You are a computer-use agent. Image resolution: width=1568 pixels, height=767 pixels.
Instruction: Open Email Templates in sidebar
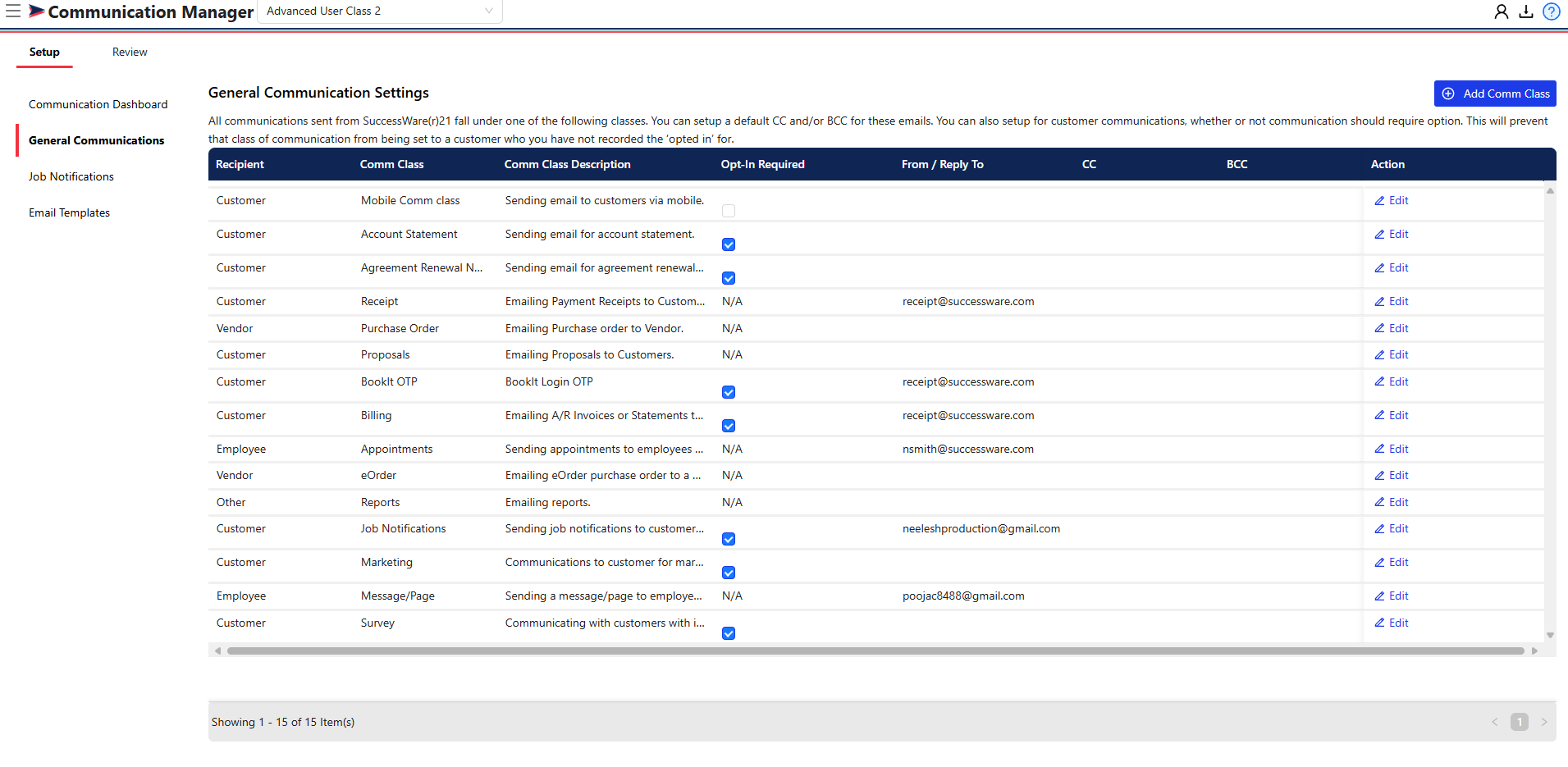pyautogui.click(x=70, y=212)
